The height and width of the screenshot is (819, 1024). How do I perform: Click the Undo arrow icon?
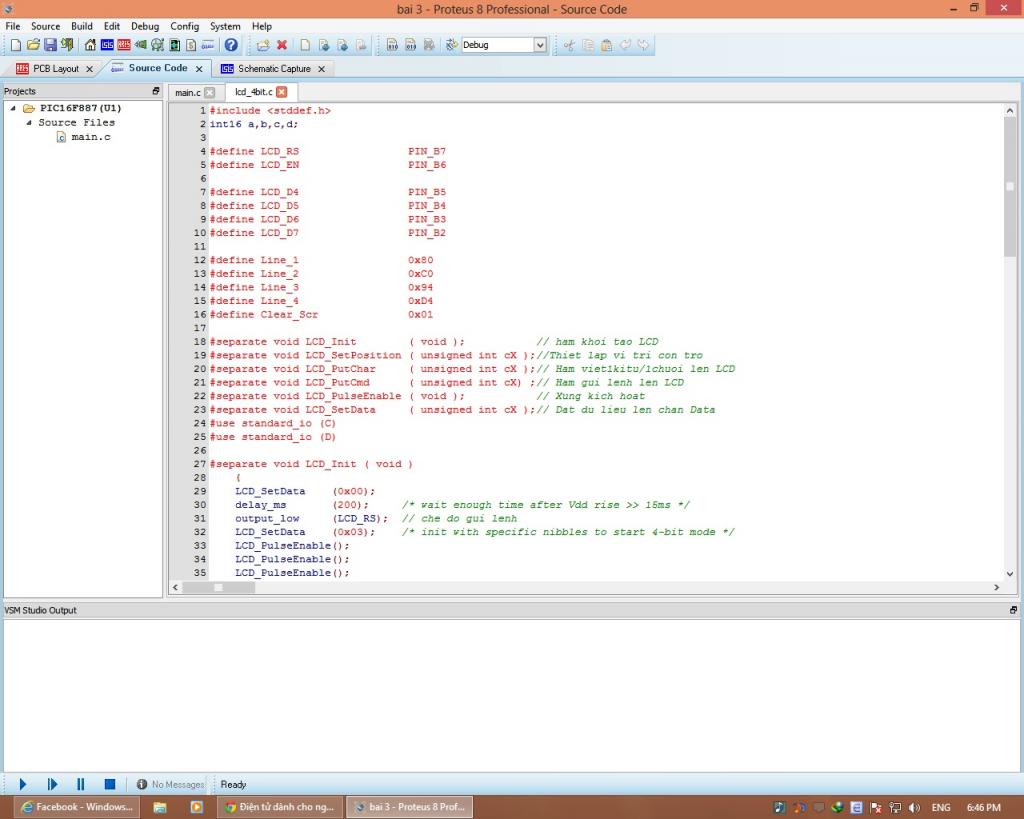tap(625, 45)
